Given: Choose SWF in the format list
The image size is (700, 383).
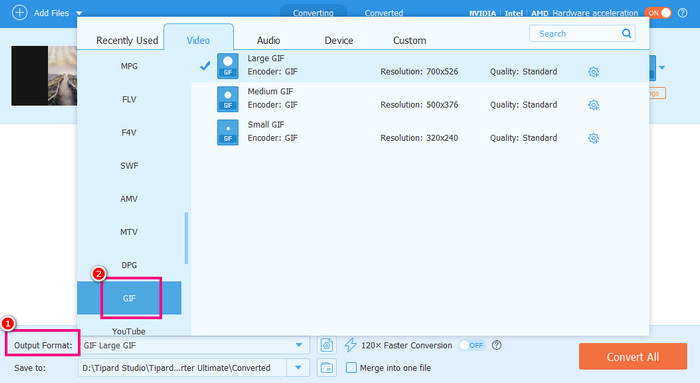Looking at the screenshot, I should tap(129, 166).
